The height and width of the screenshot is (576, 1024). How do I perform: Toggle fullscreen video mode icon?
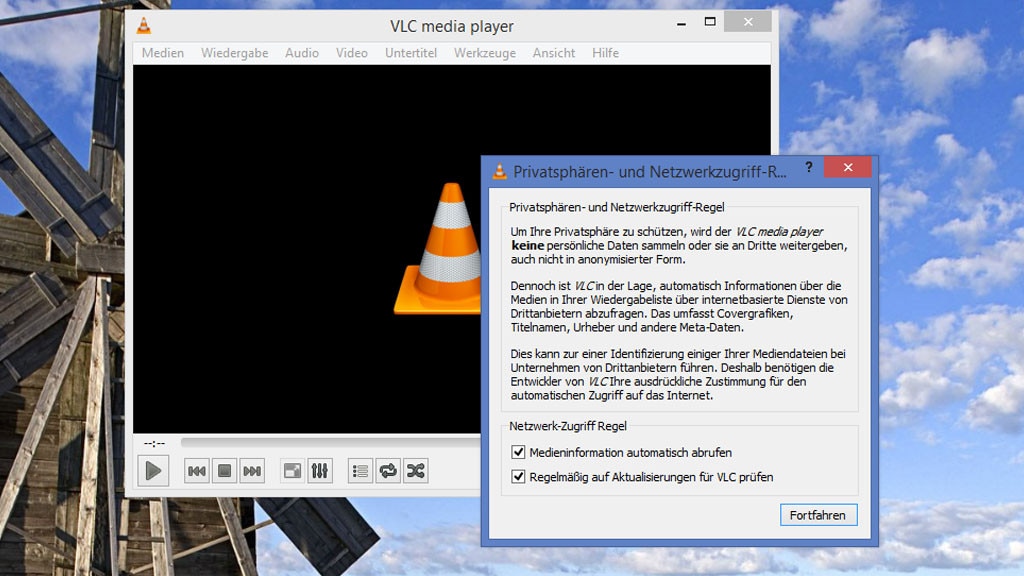pos(292,471)
